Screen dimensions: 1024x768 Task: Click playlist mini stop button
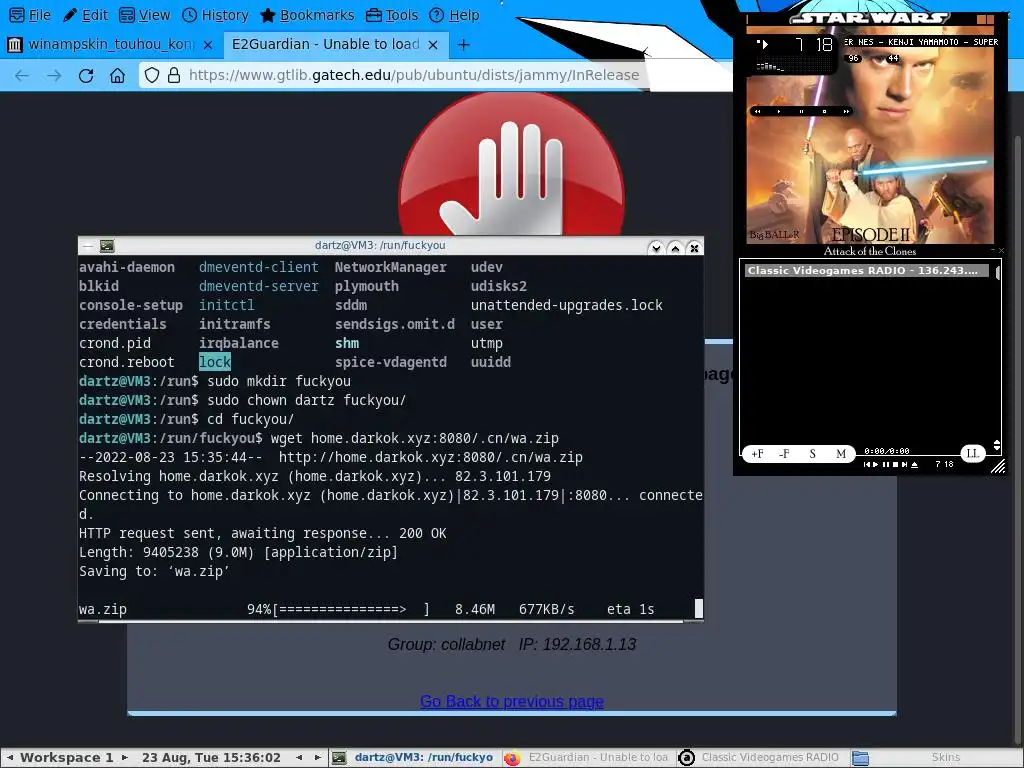895,465
